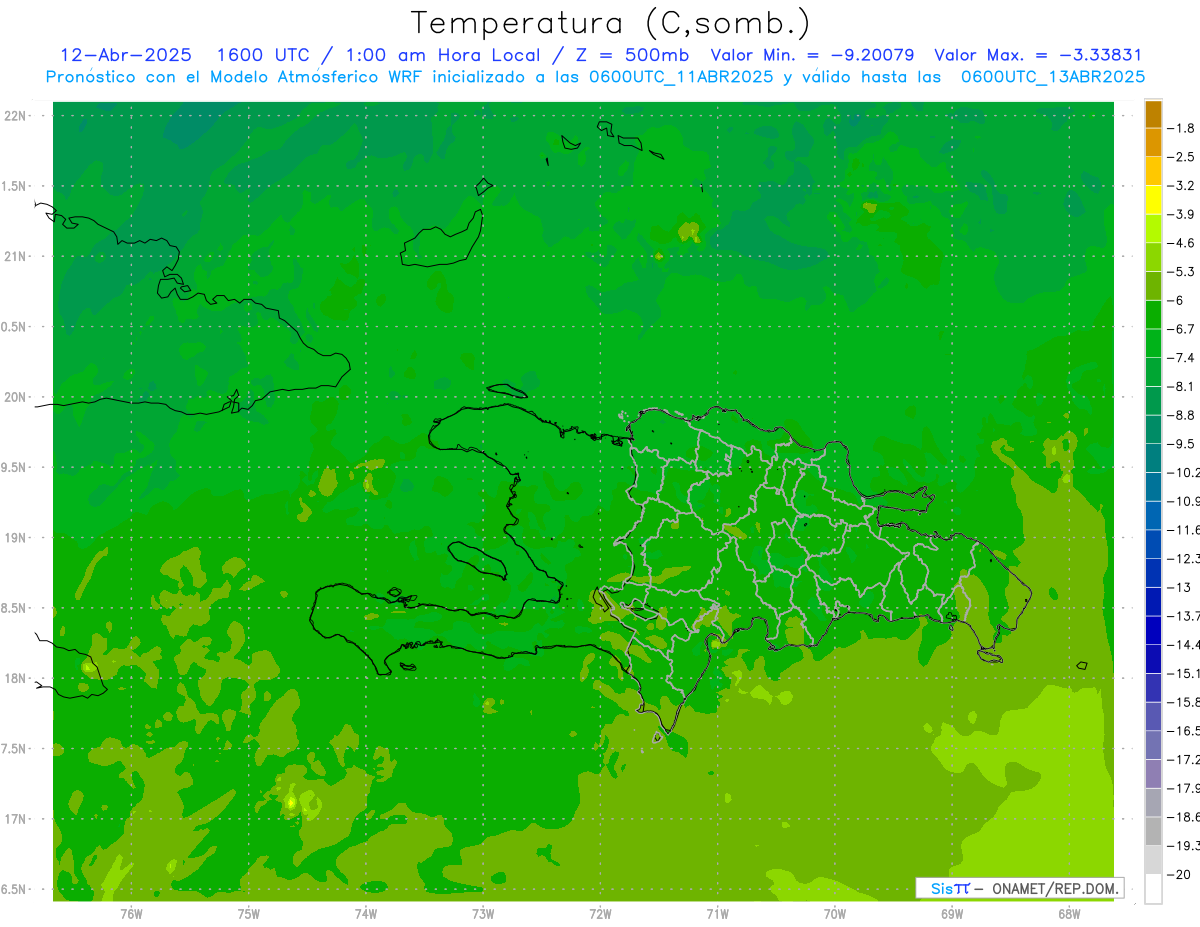
Task: Click the "18N" latitude axis label
Action: pos(17,678)
